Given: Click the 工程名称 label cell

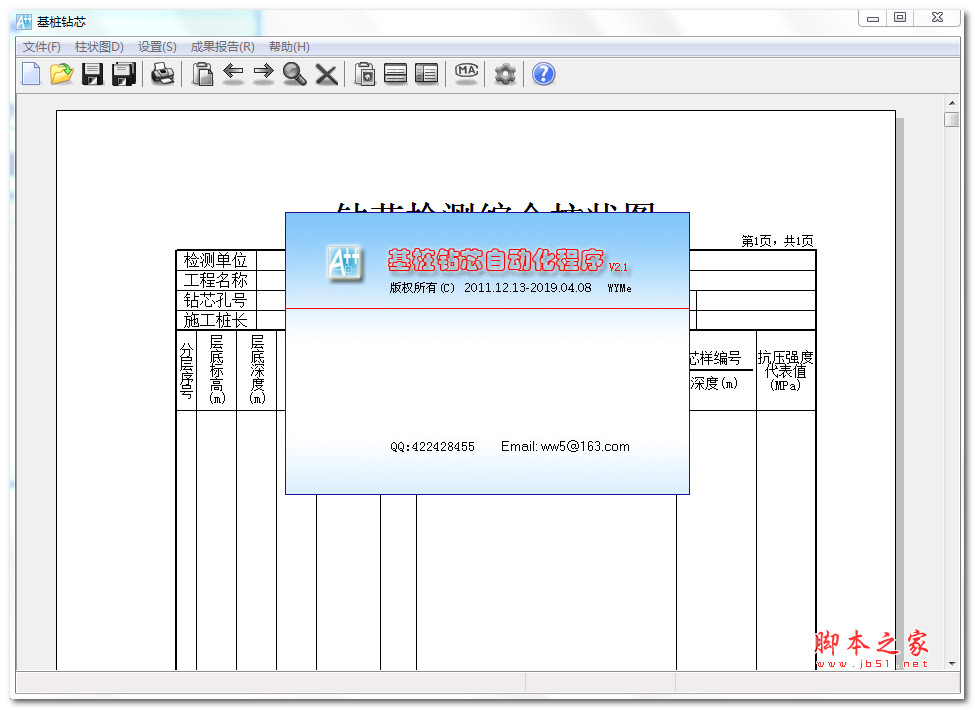Looking at the screenshot, I should (216, 280).
